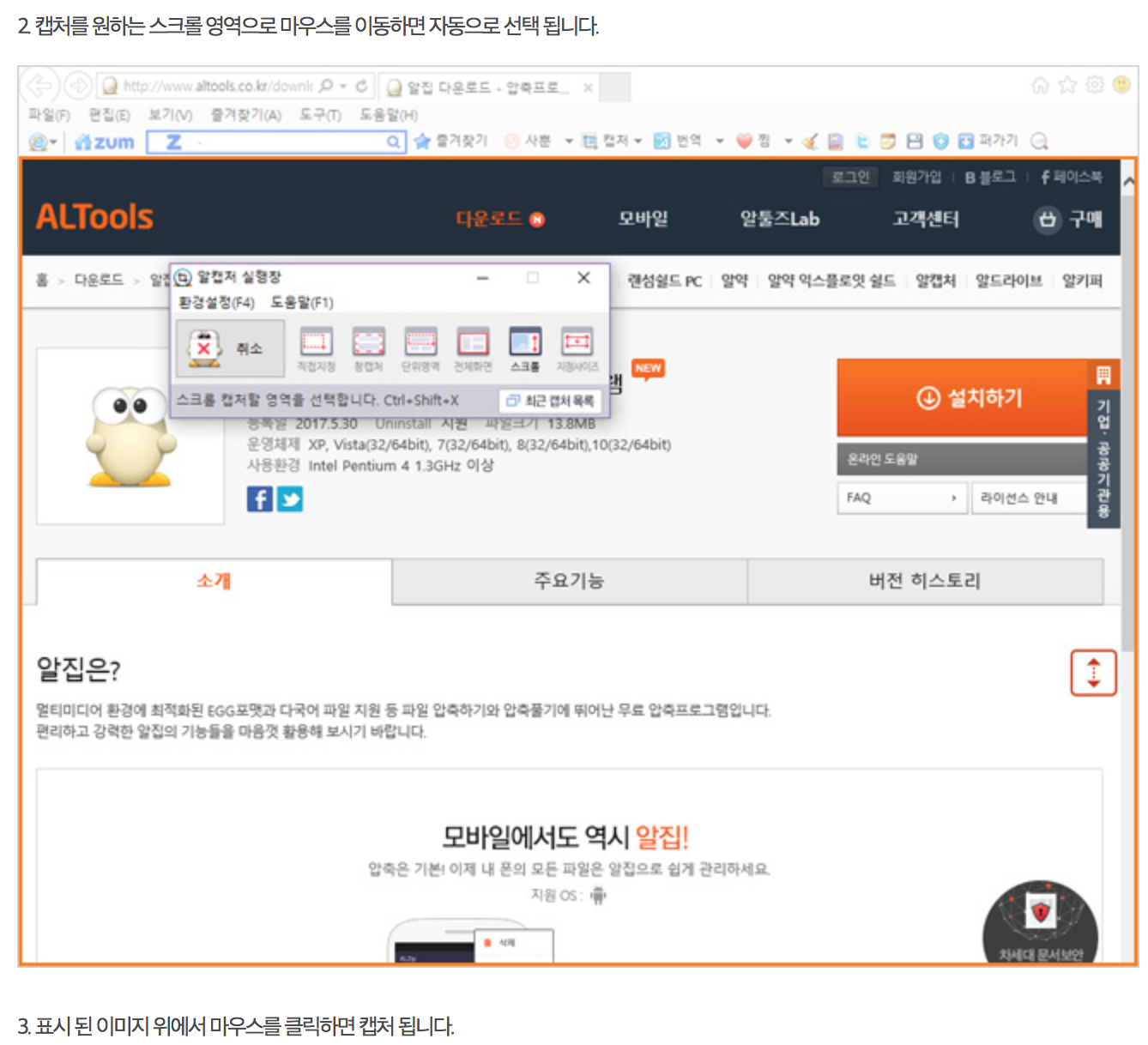Screen dimensions: 1148x1045
Task: Open 환경설정(F4) menu in 알캡처 window
Action: tap(216, 302)
